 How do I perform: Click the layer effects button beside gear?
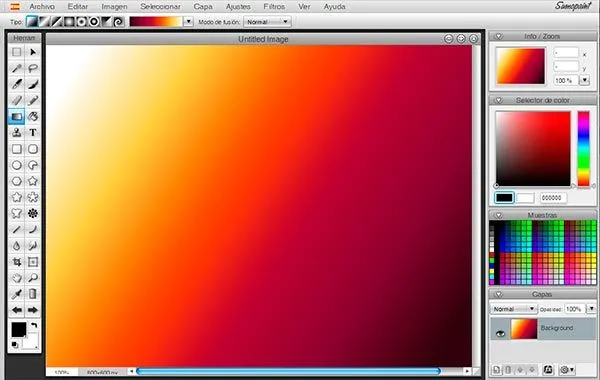pyautogui.click(x=548, y=370)
